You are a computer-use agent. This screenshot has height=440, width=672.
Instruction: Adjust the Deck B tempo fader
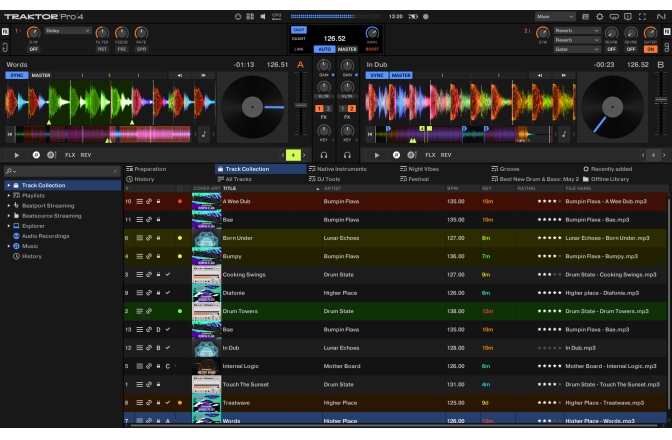point(661,100)
